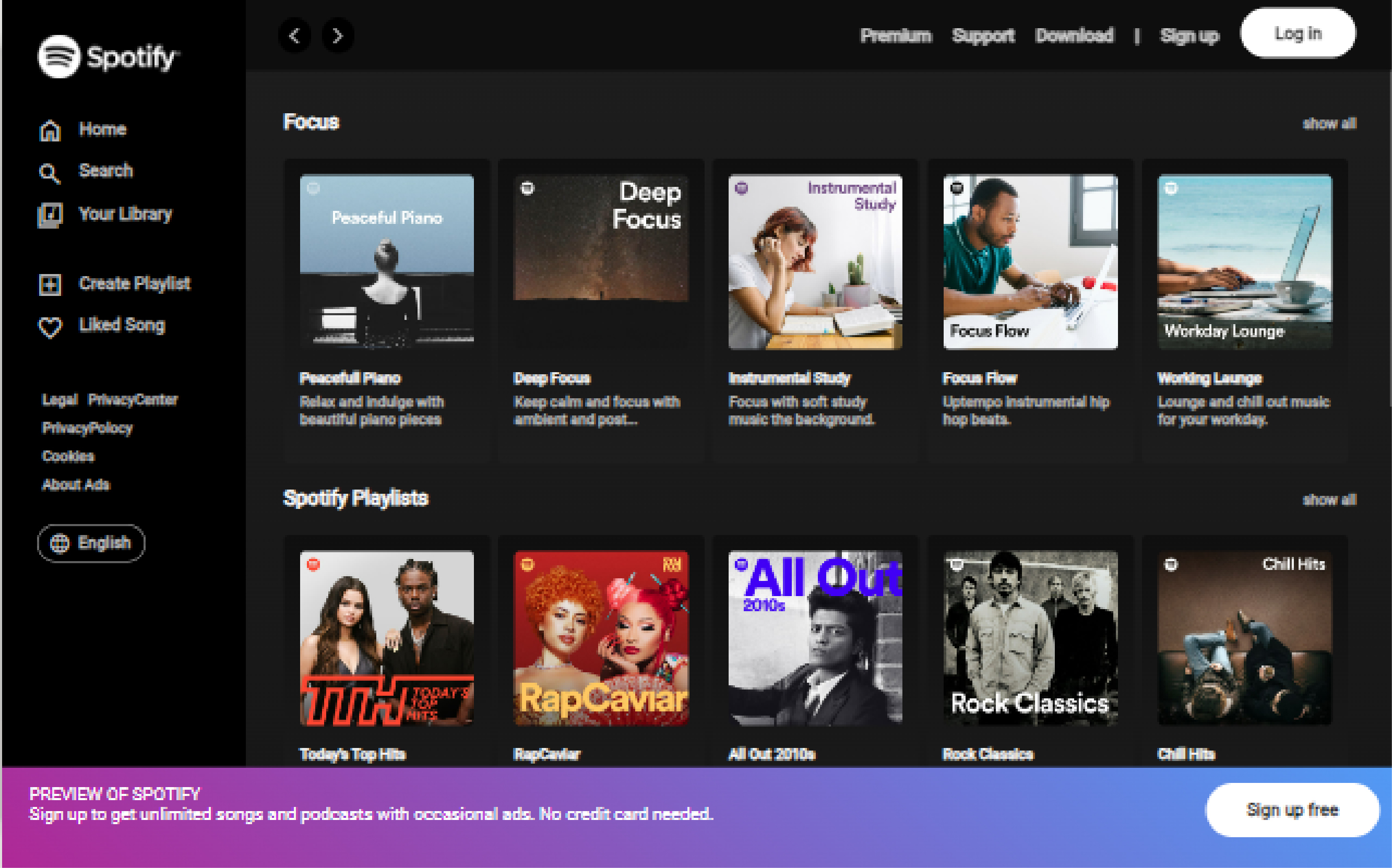Go back with the left arrow

[x=294, y=35]
